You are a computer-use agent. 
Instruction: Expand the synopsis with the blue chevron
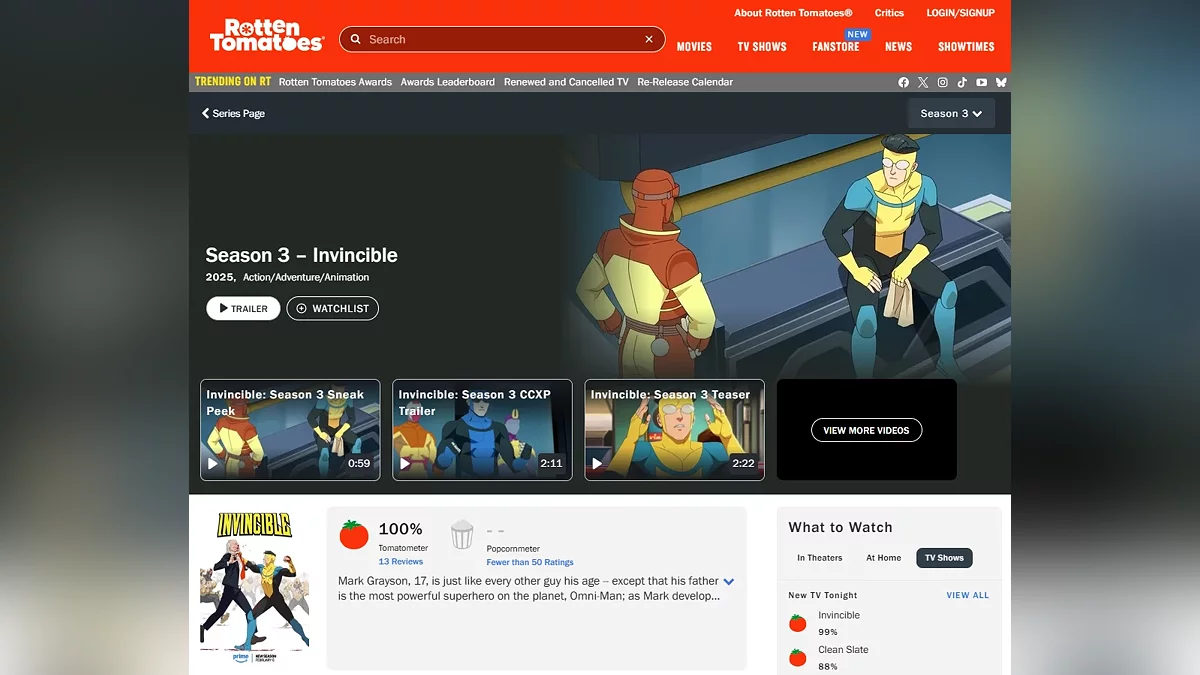coord(729,581)
